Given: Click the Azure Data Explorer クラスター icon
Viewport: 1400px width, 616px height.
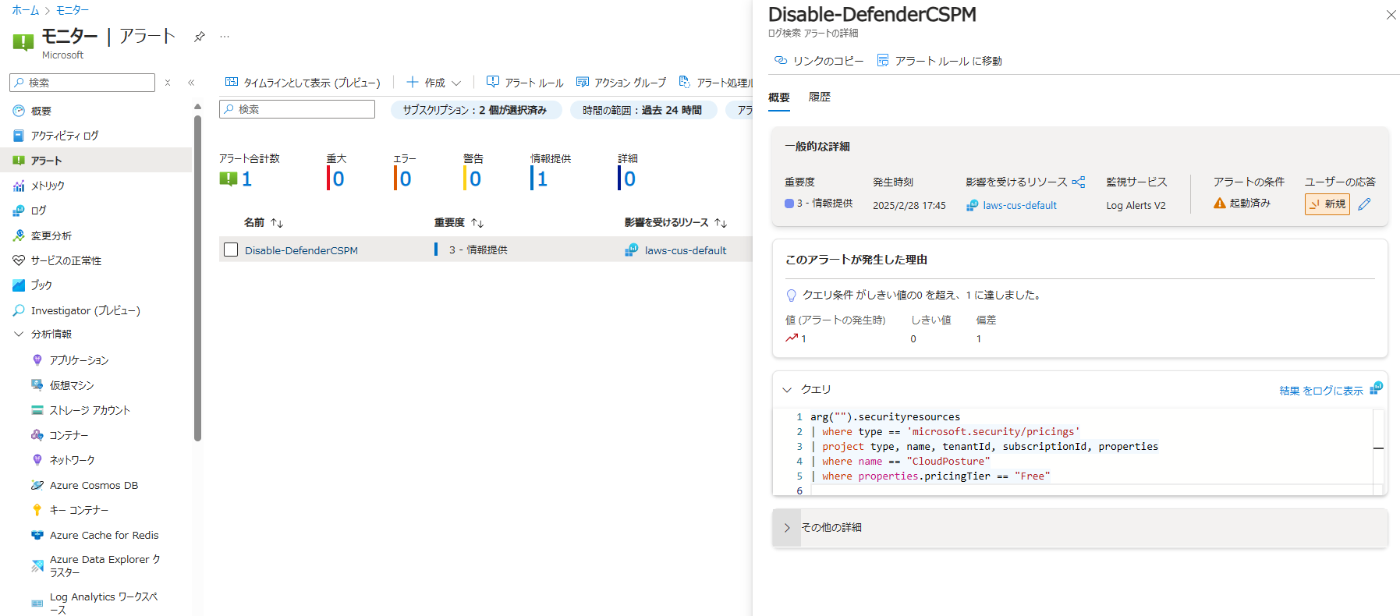Looking at the screenshot, I should (x=37, y=566).
